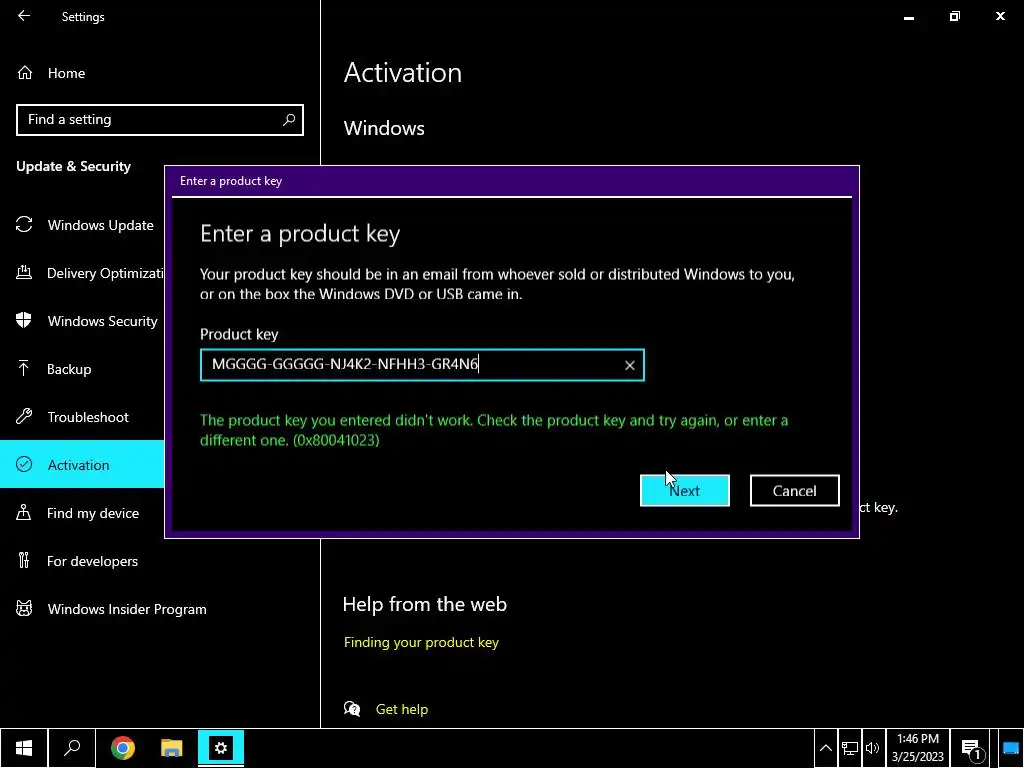Click the Delivery Optimization icon
The width and height of the screenshot is (1024, 768).
(x=24, y=272)
